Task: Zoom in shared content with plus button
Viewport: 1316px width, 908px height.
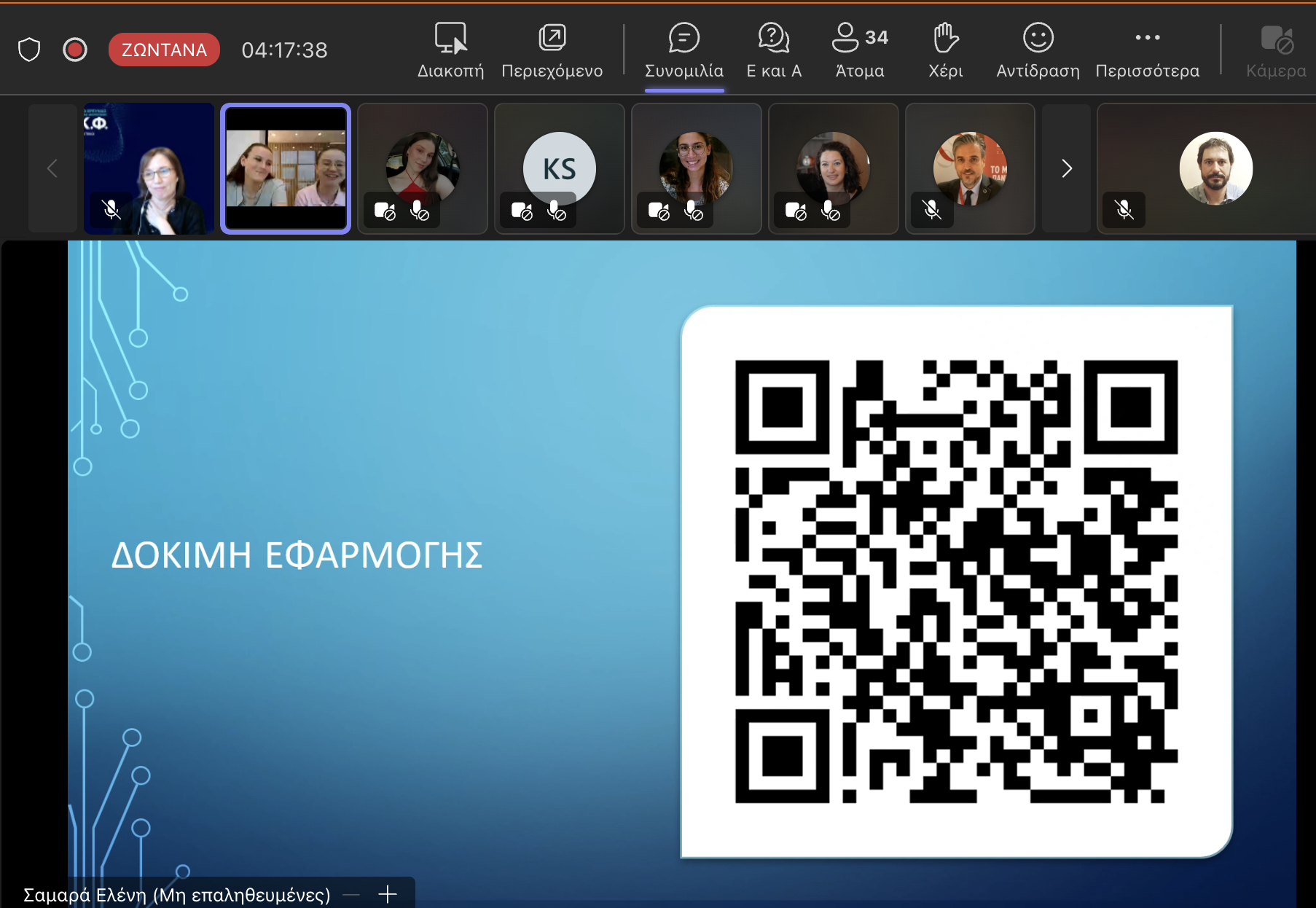Action: [388, 894]
